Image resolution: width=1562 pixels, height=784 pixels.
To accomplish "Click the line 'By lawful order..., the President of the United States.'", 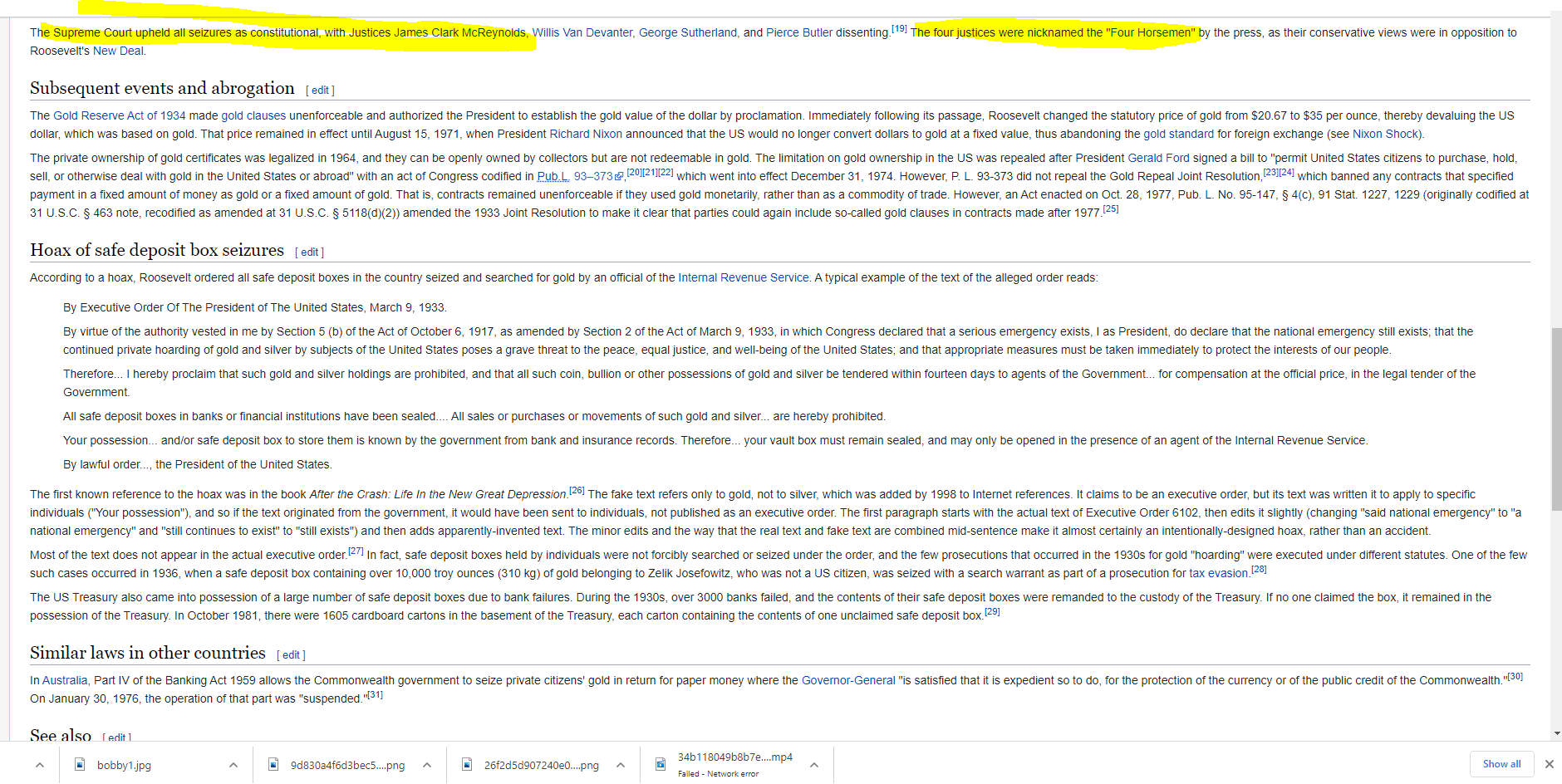I will coord(198,464).
